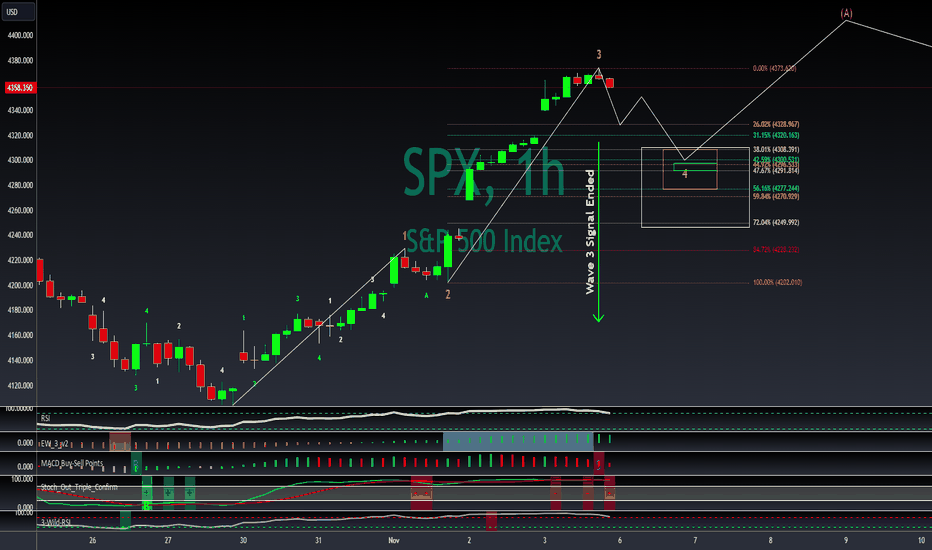Click the Nov label on the time axis

[x=393, y=540]
